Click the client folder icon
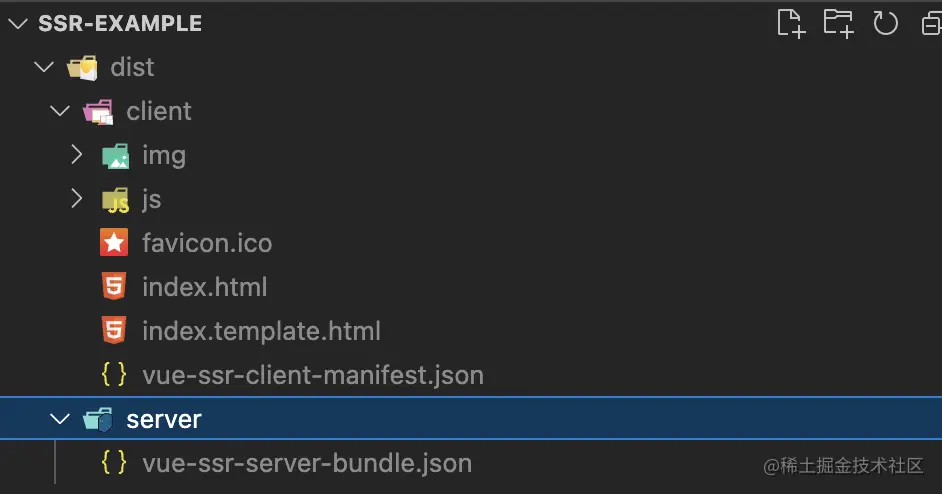The height and width of the screenshot is (494, 942). click(x=99, y=111)
